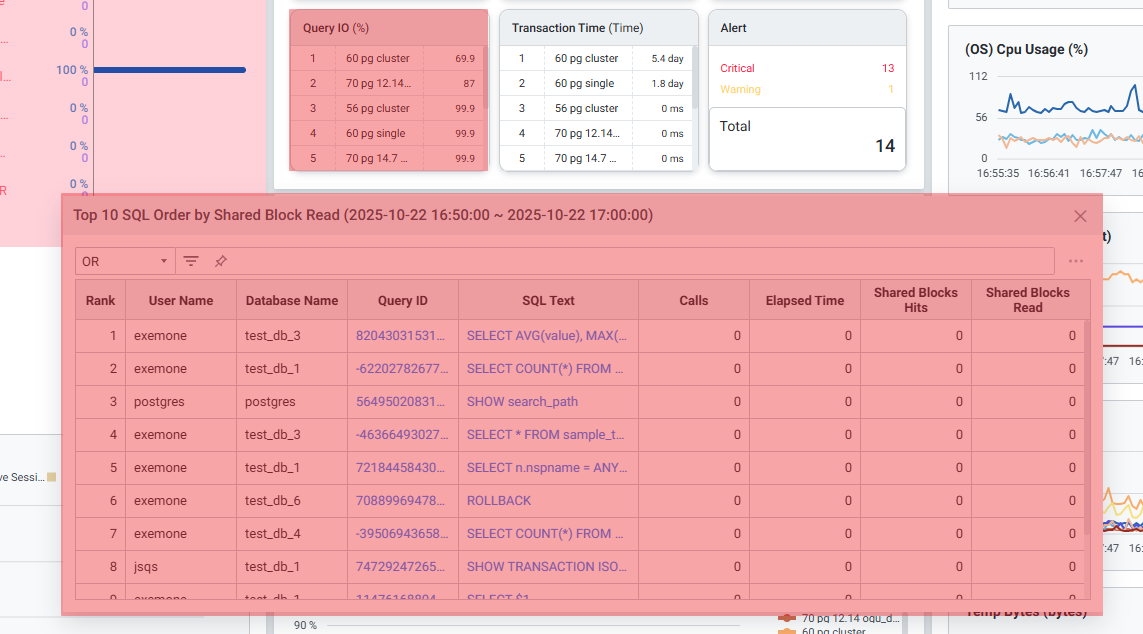
Task: Click the Critical alert count
Action: (x=887, y=68)
